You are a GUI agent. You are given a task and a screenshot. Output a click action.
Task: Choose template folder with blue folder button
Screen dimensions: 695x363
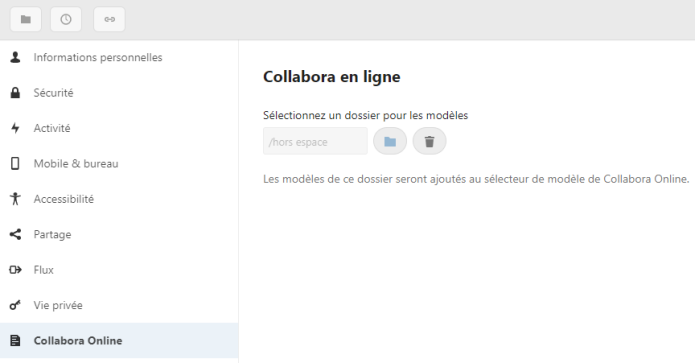click(x=390, y=141)
